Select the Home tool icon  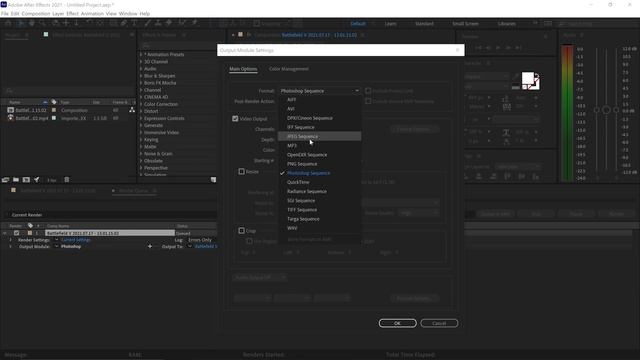tap(8, 23)
